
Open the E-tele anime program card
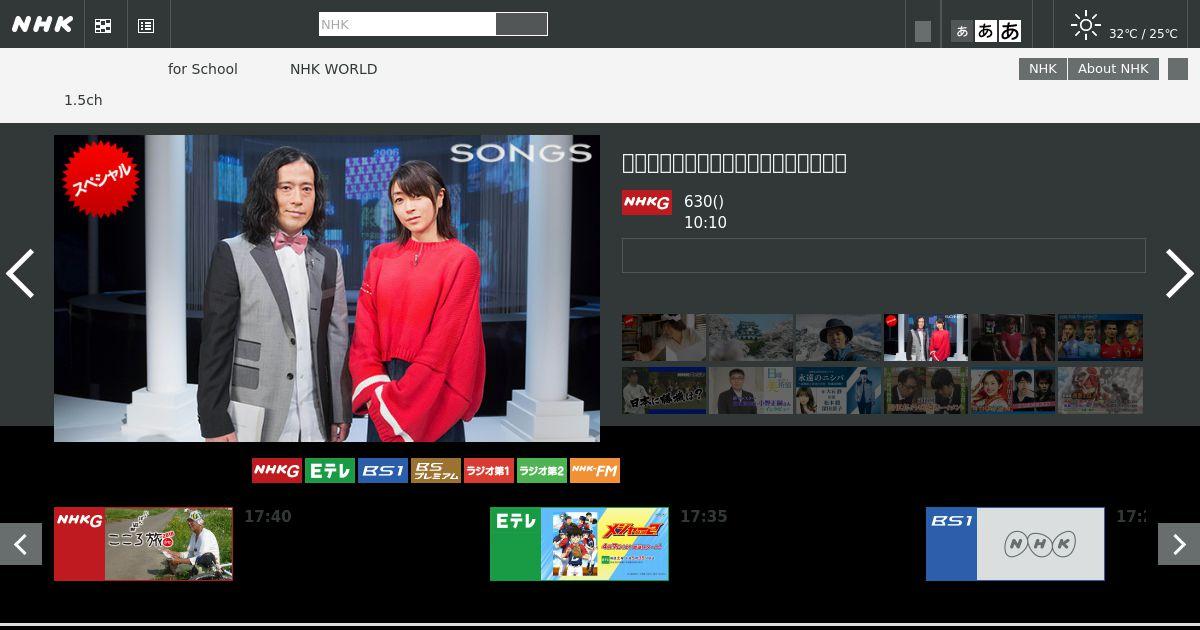tap(579, 544)
